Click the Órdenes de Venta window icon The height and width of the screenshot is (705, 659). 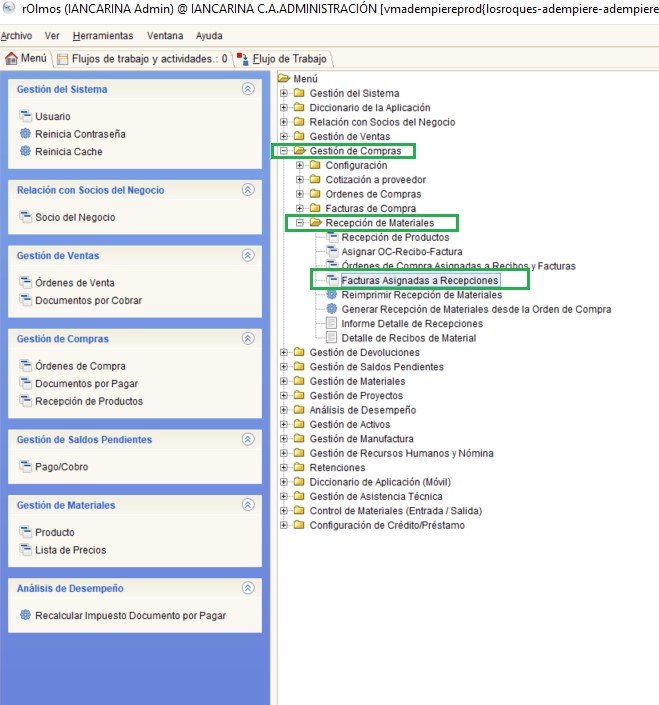coord(25,282)
